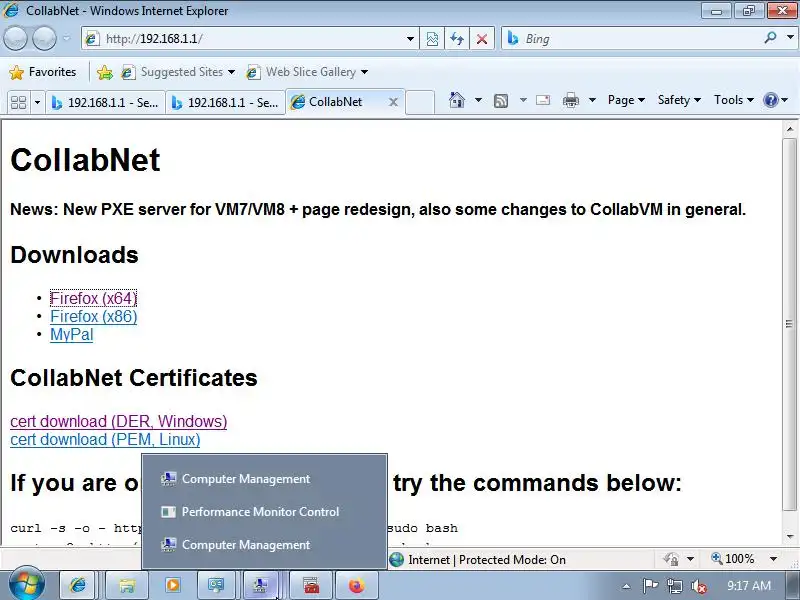Click the Forward navigation button
The width and height of the screenshot is (800, 600).
[44, 38]
